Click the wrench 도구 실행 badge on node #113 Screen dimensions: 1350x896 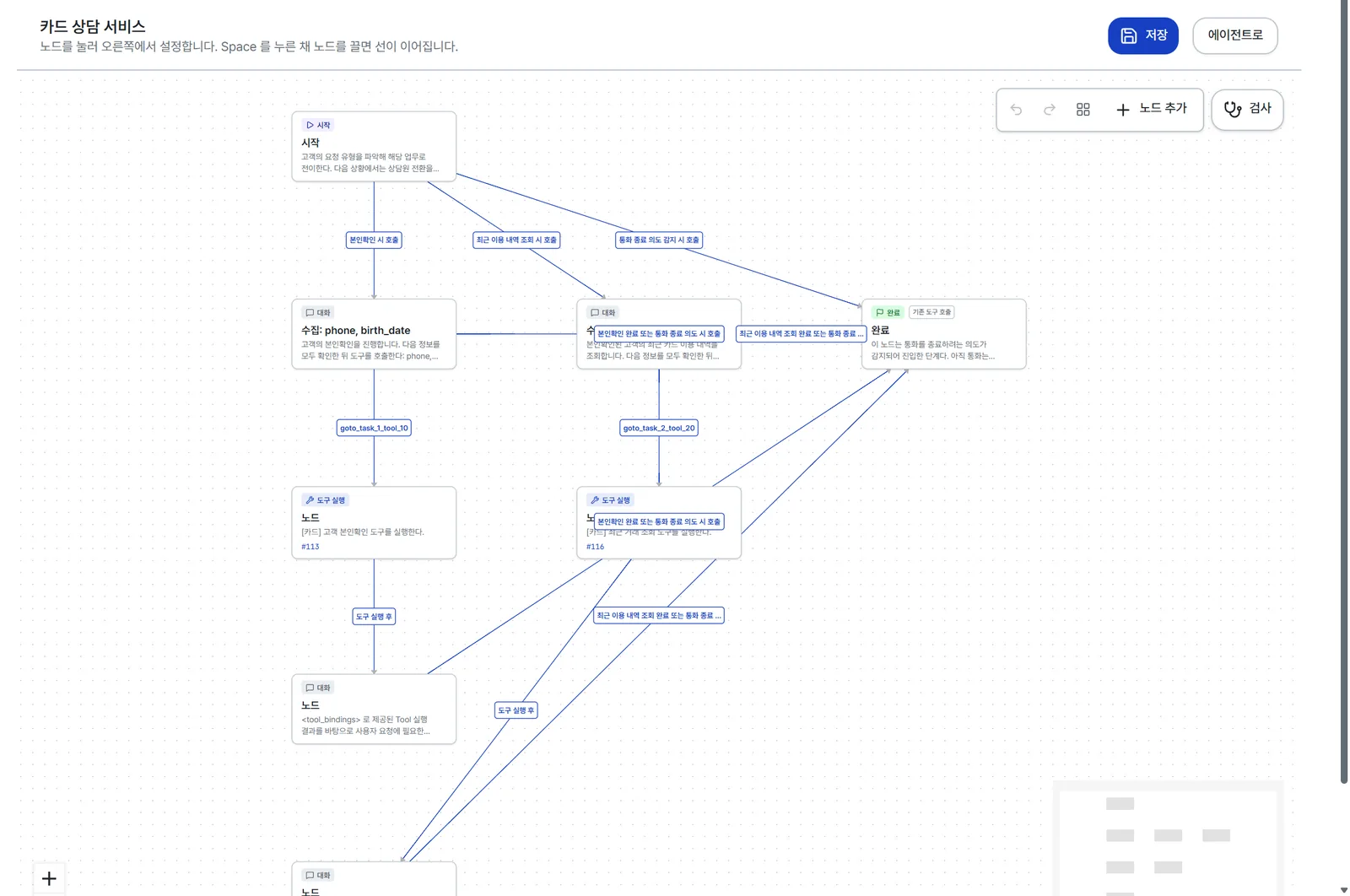coord(326,500)
